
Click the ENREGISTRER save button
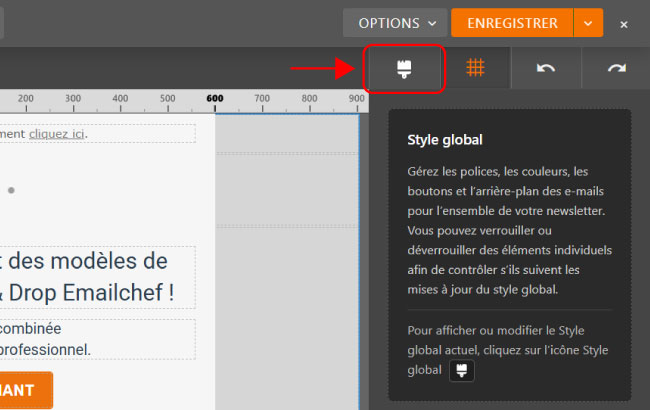click(512, 22)
